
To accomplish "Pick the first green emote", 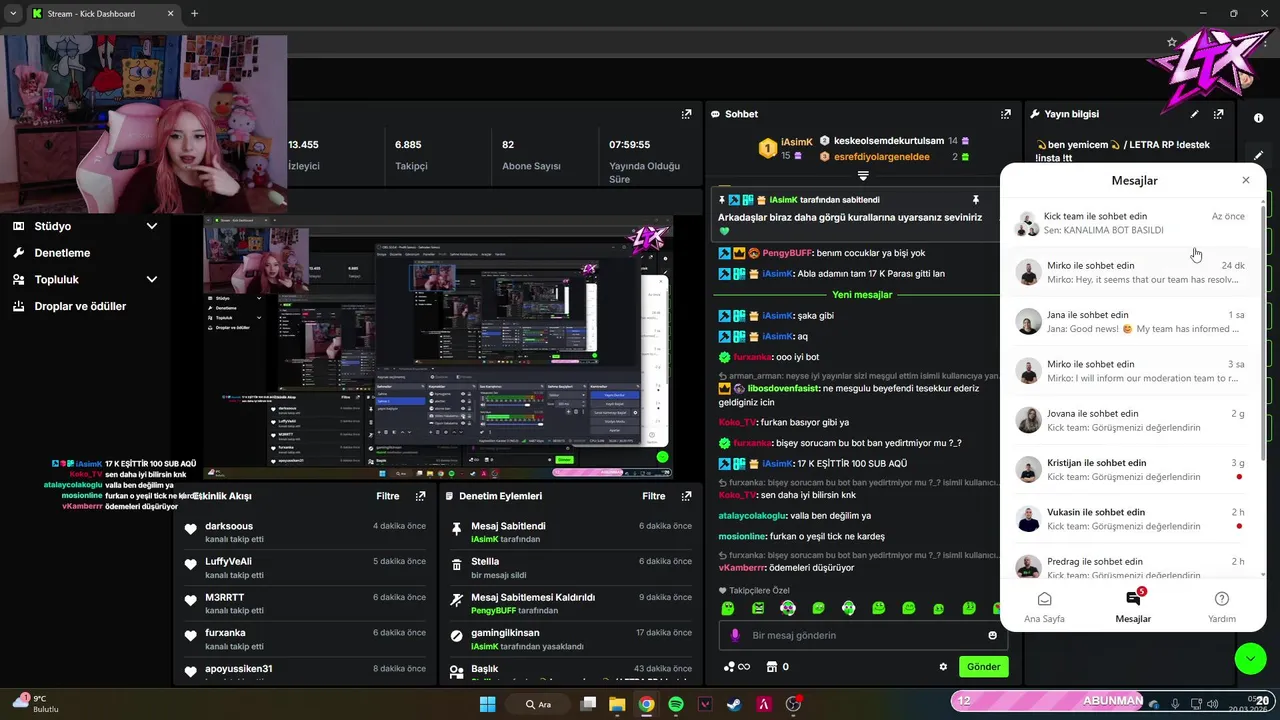I will 728,608.
